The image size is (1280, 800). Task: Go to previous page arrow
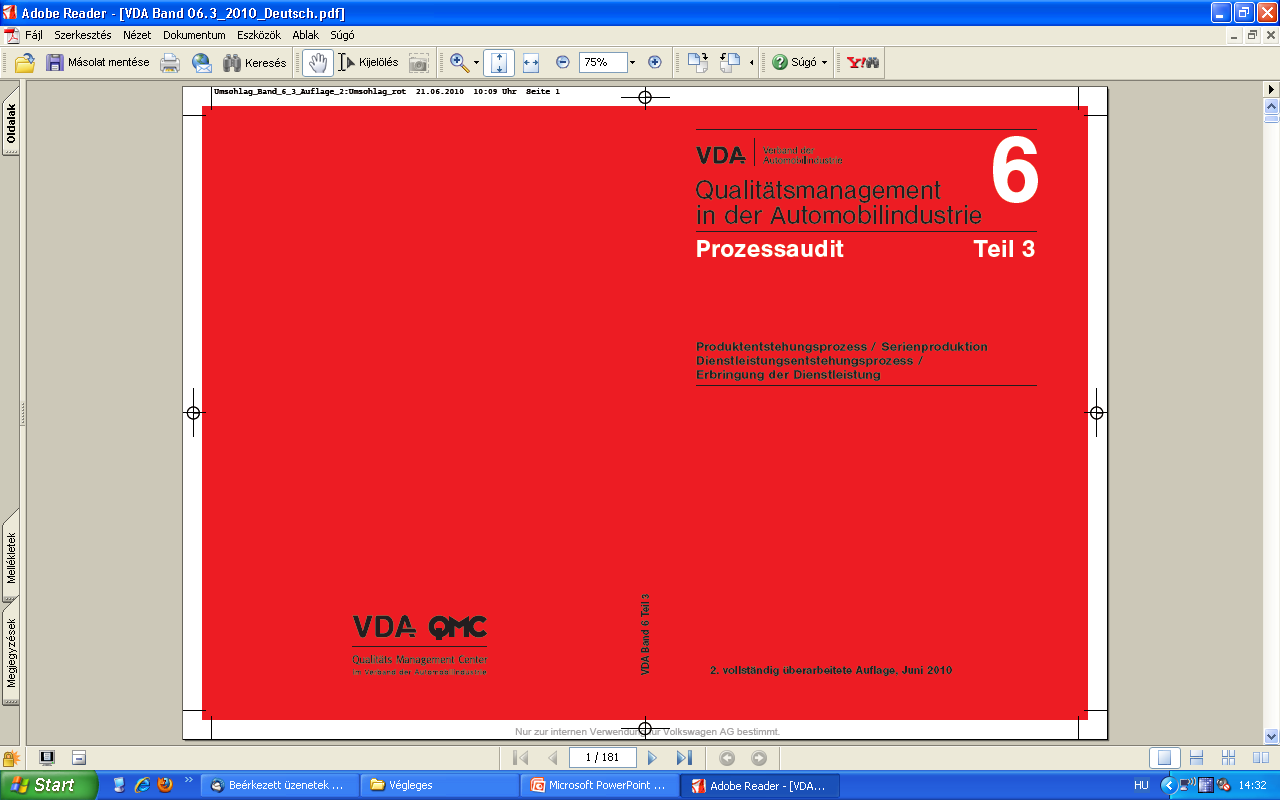[552, 758]
